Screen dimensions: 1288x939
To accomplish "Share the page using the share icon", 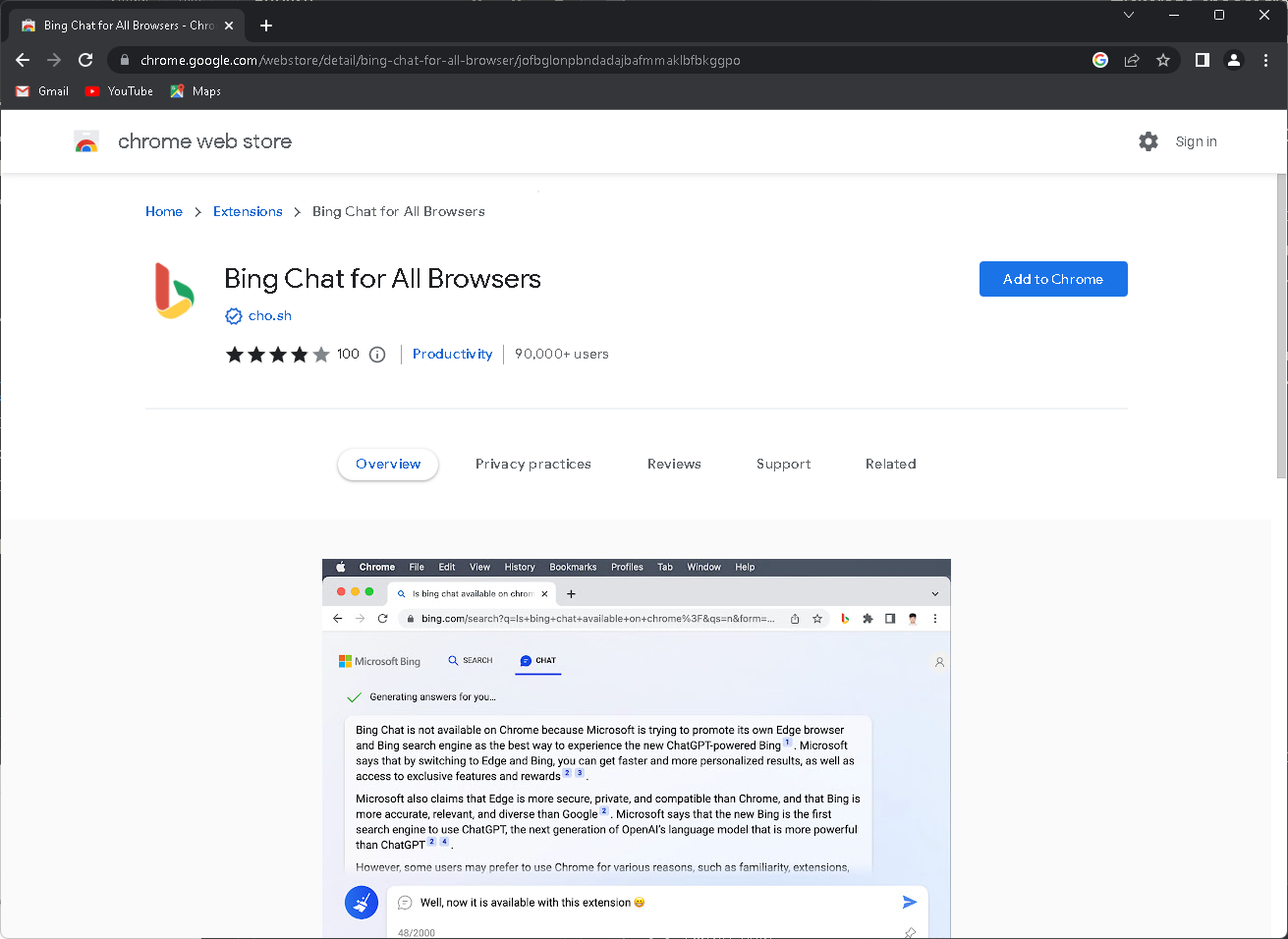I will tap(1132, 60).
